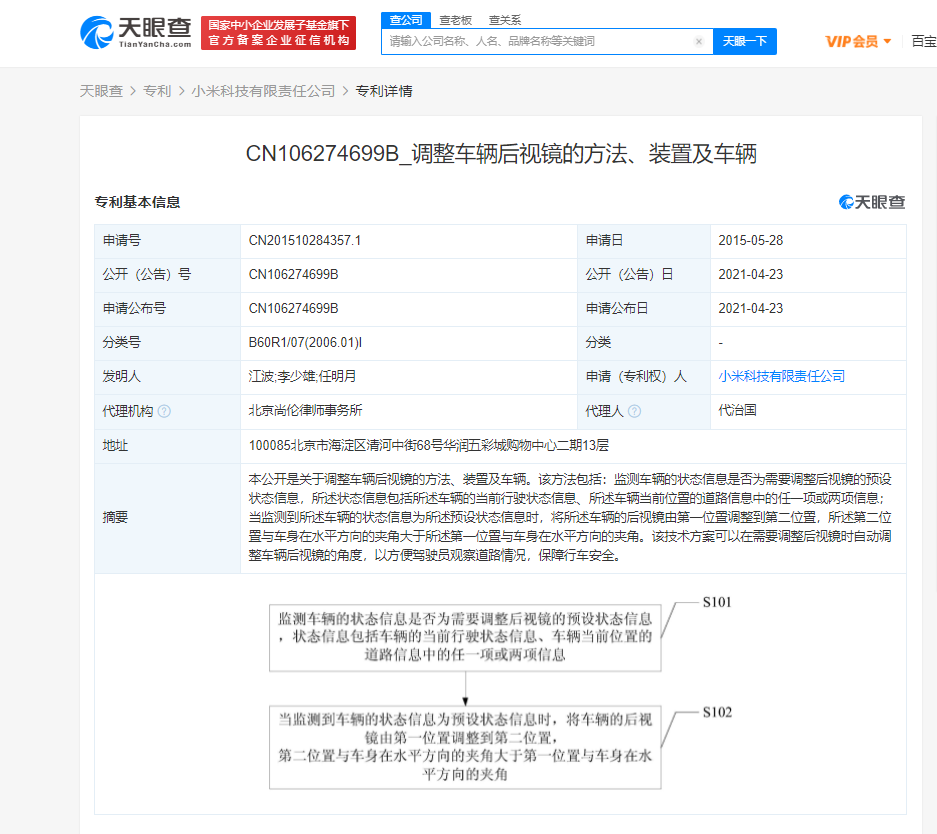This screenshot has height=834, width=937.
Task: Select date 2021-04-23 in 申请公布日 row
Action: pos(751,309)
